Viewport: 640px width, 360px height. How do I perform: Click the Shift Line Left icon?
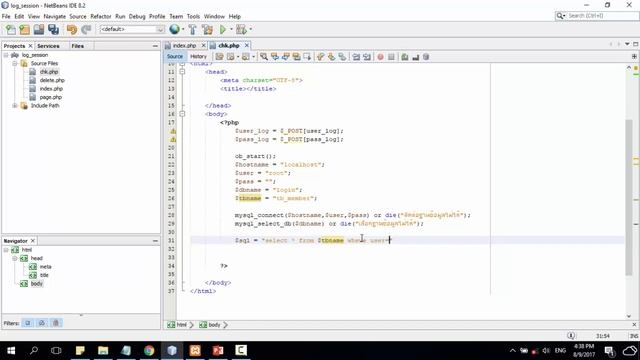(356, 57)
